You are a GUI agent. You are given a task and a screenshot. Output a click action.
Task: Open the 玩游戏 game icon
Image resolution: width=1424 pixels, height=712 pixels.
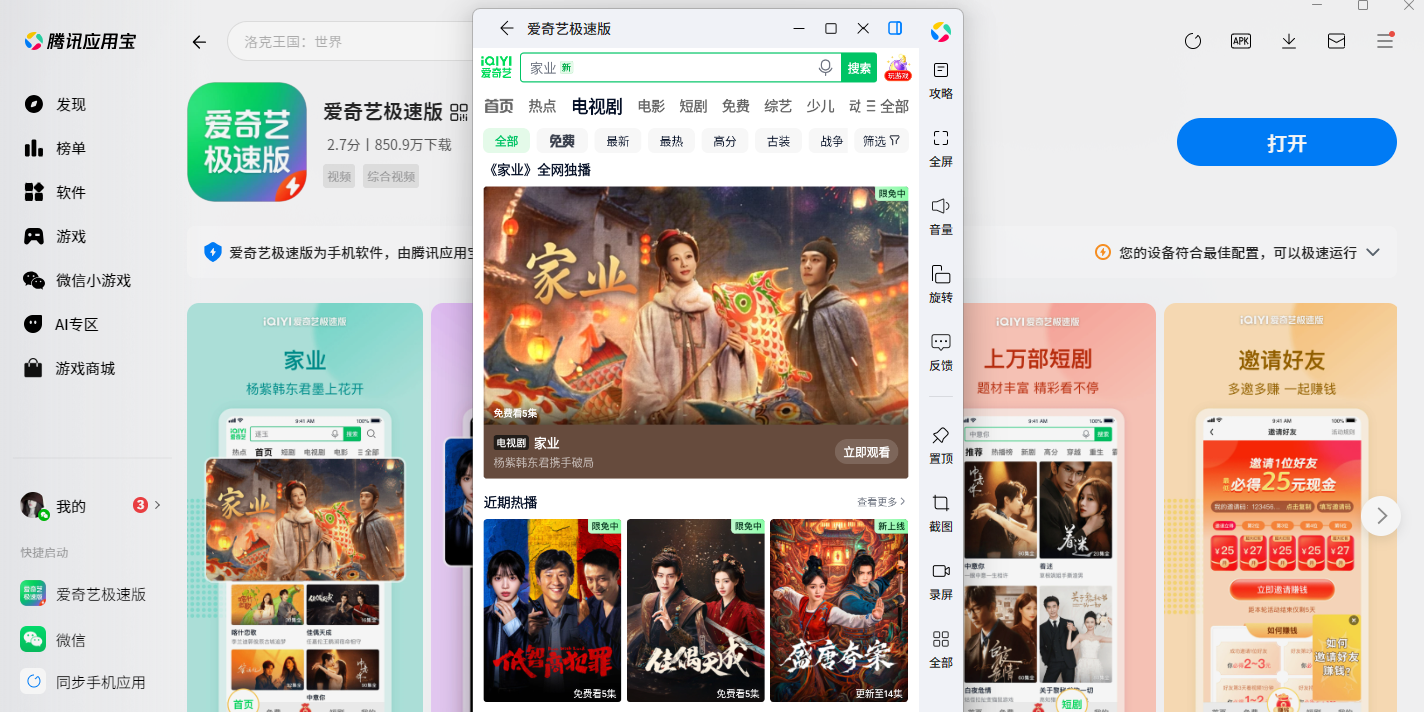tap(897, 67)
